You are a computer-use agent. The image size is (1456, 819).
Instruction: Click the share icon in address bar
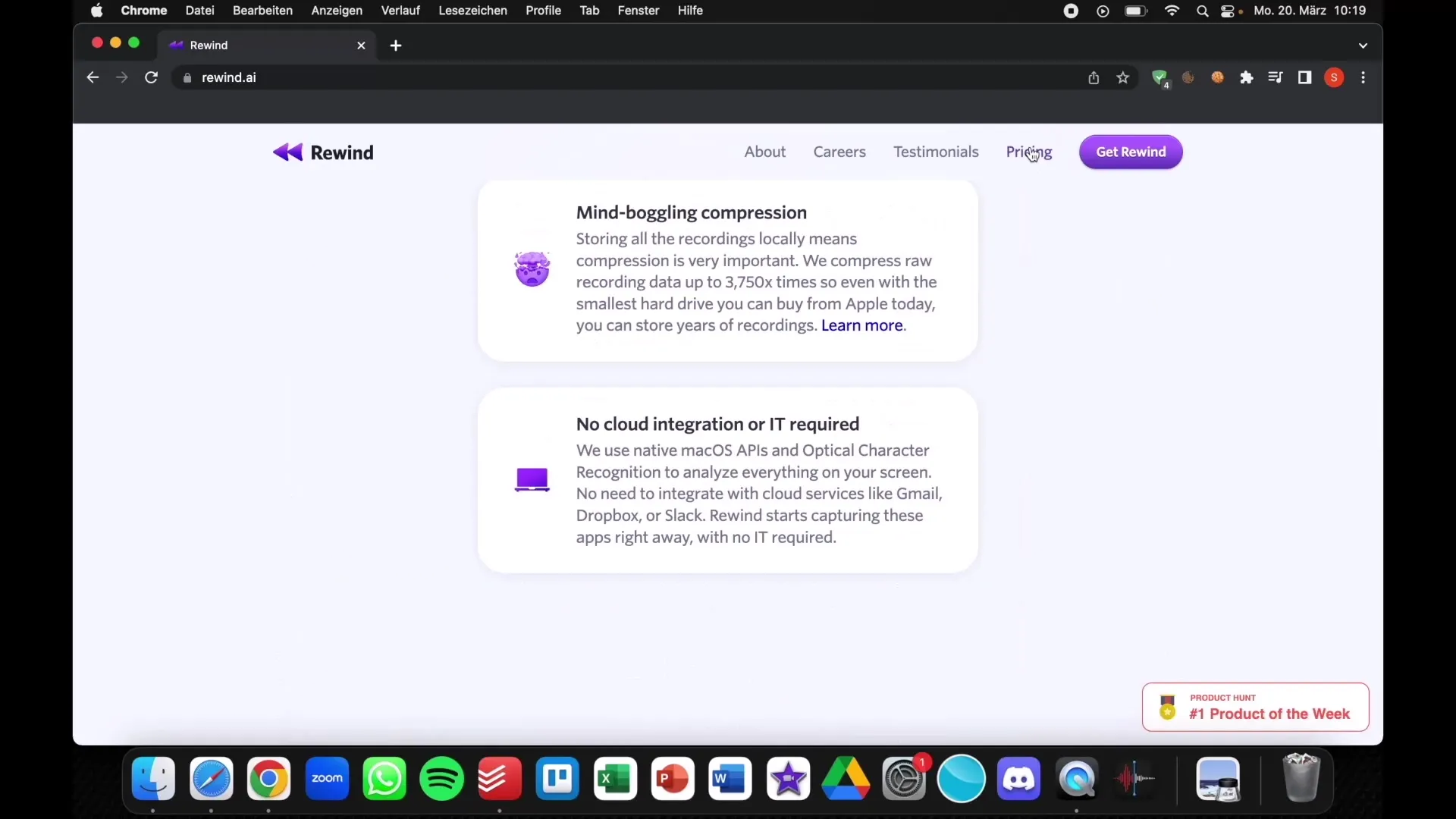coord(1094,77)
